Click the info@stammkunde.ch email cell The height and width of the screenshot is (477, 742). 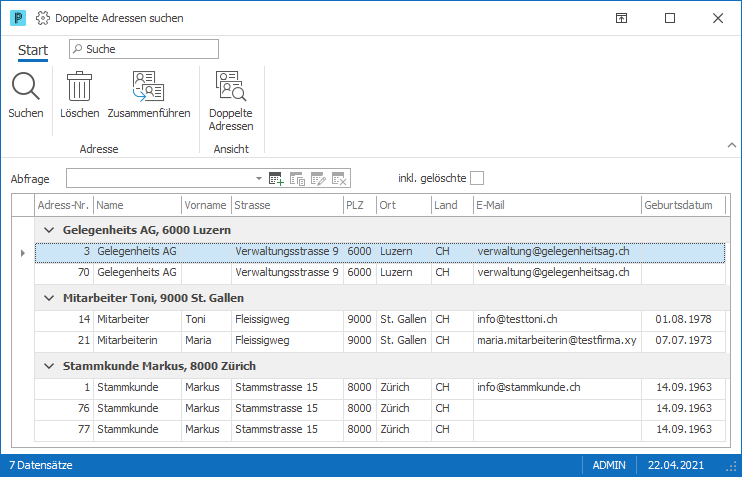click(x=557, y=388)
